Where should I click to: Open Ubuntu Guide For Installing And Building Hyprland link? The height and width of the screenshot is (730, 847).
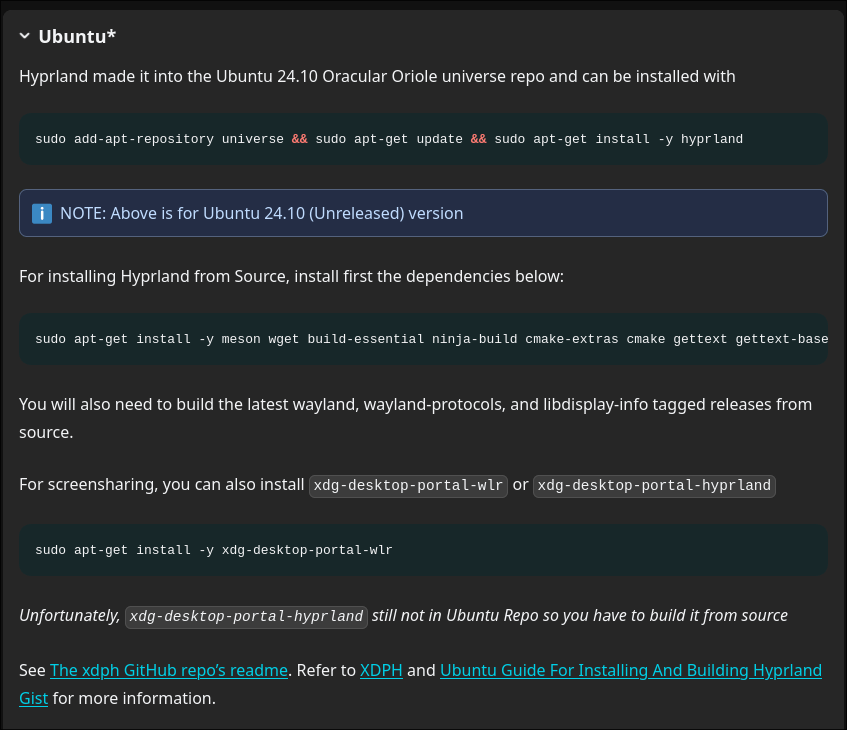pyautogui.click(x=631, y=670)
